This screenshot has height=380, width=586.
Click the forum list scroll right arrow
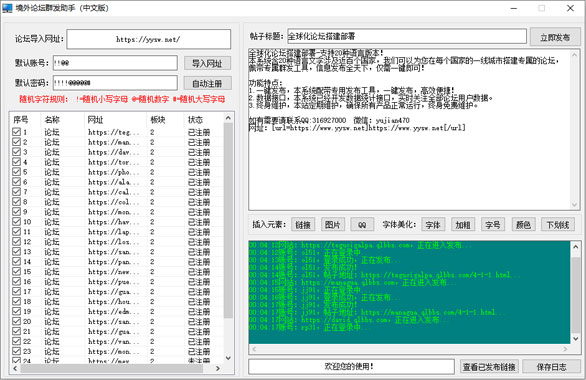pos(218,368)
